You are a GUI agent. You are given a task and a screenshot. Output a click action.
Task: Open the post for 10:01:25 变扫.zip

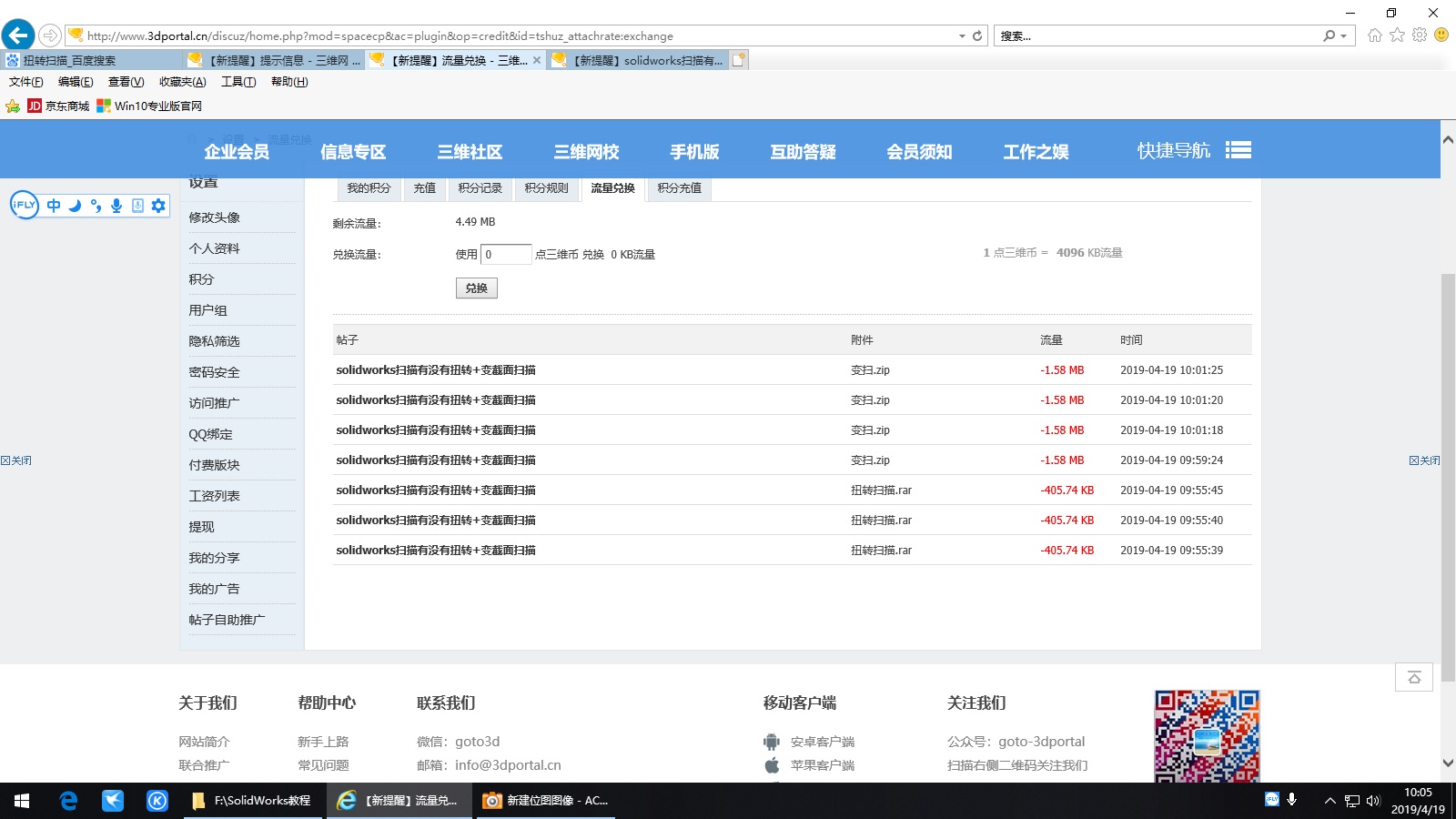pos(436,370)
